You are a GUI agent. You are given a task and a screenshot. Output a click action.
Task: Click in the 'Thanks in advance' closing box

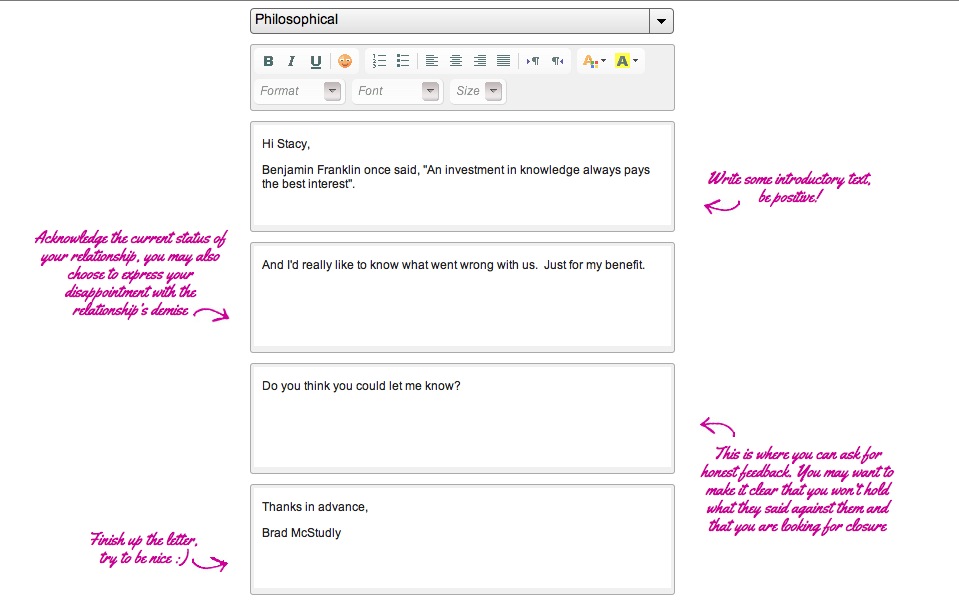[x=462, y=539]
